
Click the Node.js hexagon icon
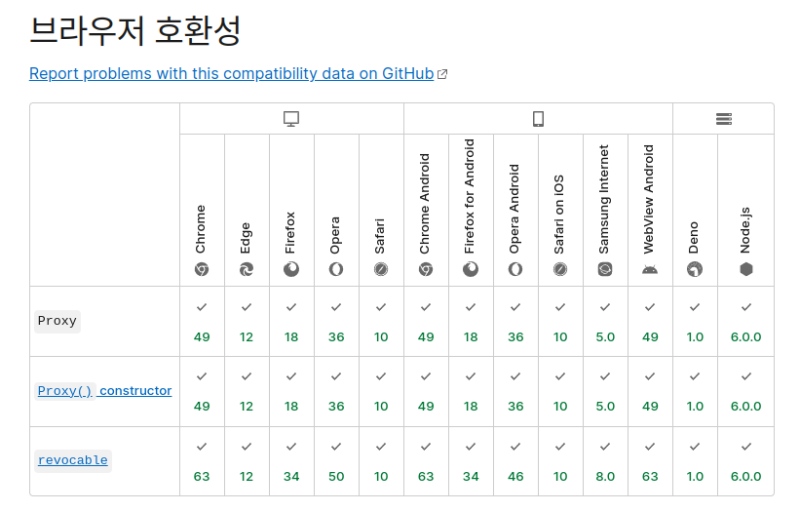[745, 270]
